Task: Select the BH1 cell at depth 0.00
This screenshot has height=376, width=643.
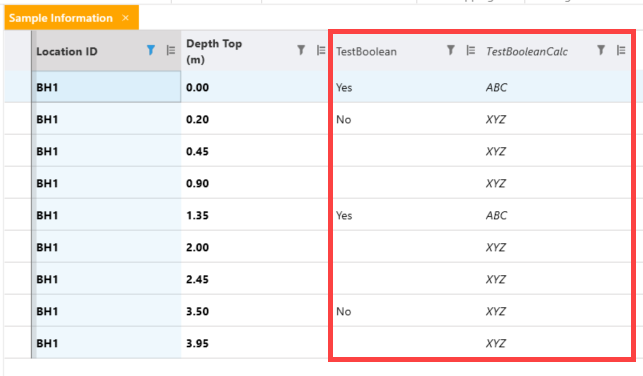Action: [106, 87]
